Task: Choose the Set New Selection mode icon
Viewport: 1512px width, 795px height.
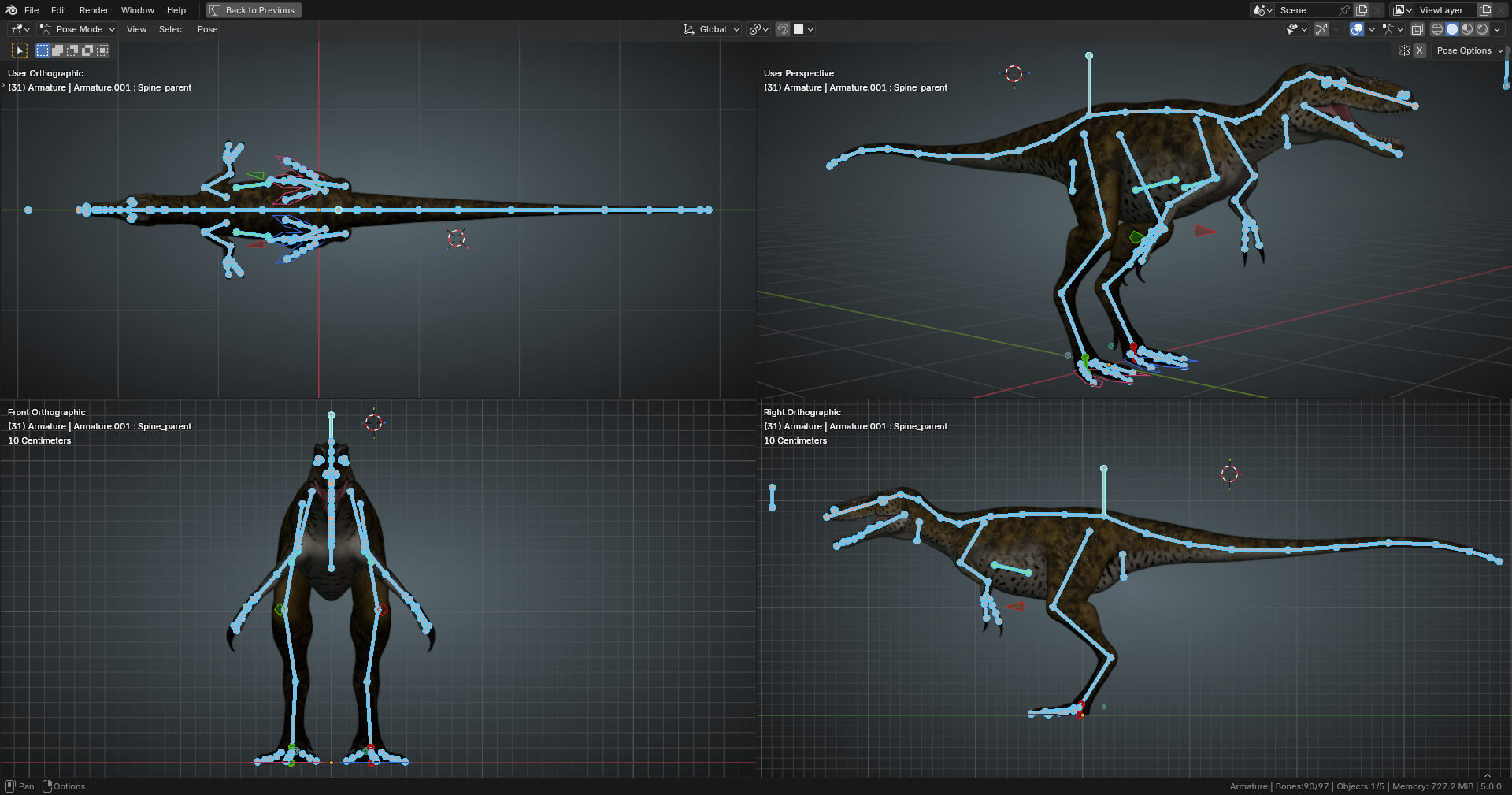Action: [43, 50]
